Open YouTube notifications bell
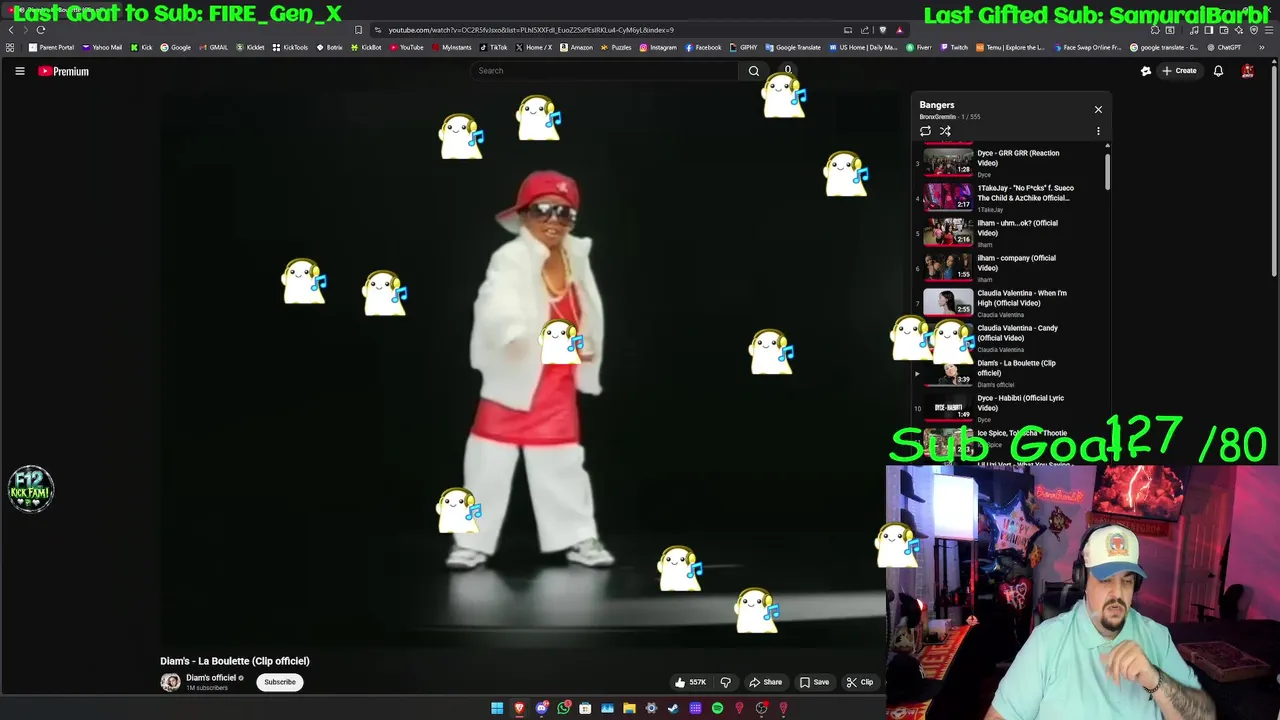Image resolution: width=1280 pixels, height=720 pixels. (x=1218, y=71)
